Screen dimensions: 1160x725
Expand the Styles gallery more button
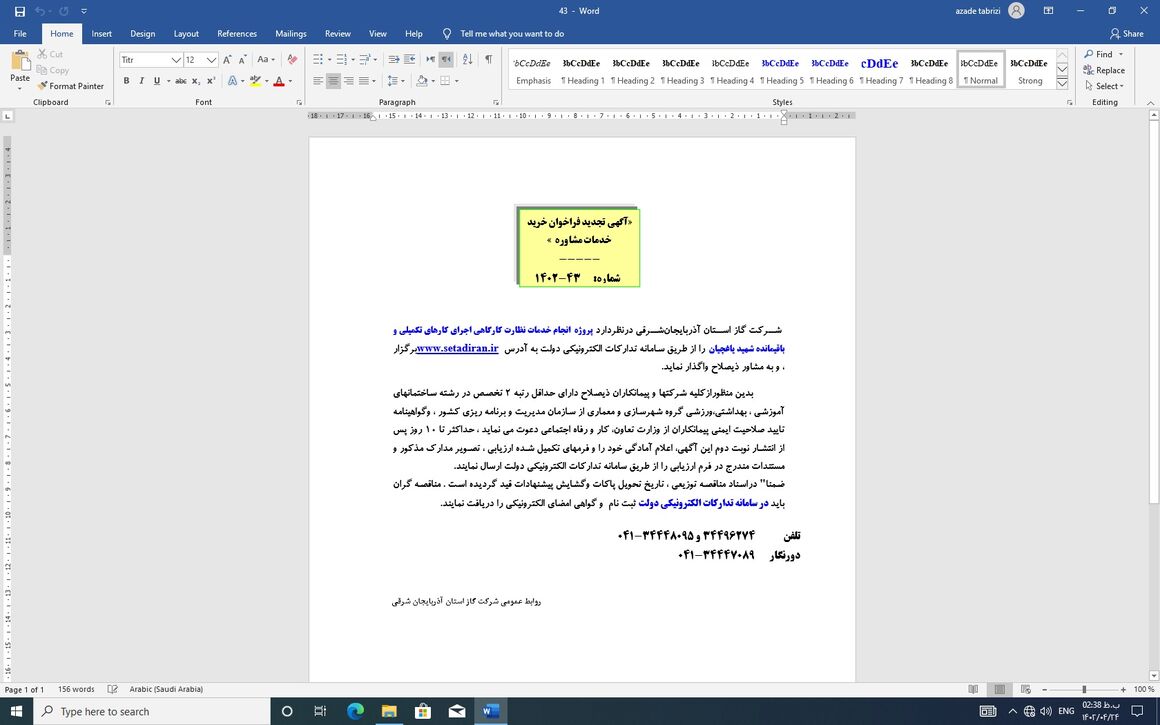[x=1062, y=83]
